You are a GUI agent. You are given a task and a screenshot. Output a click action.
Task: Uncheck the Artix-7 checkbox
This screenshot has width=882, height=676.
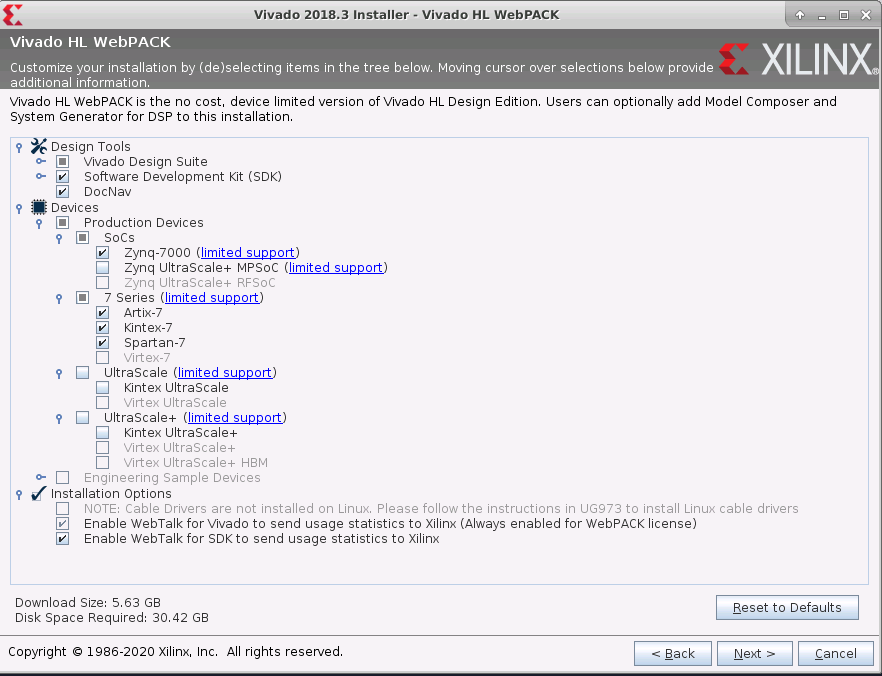(x=102, y=313)
